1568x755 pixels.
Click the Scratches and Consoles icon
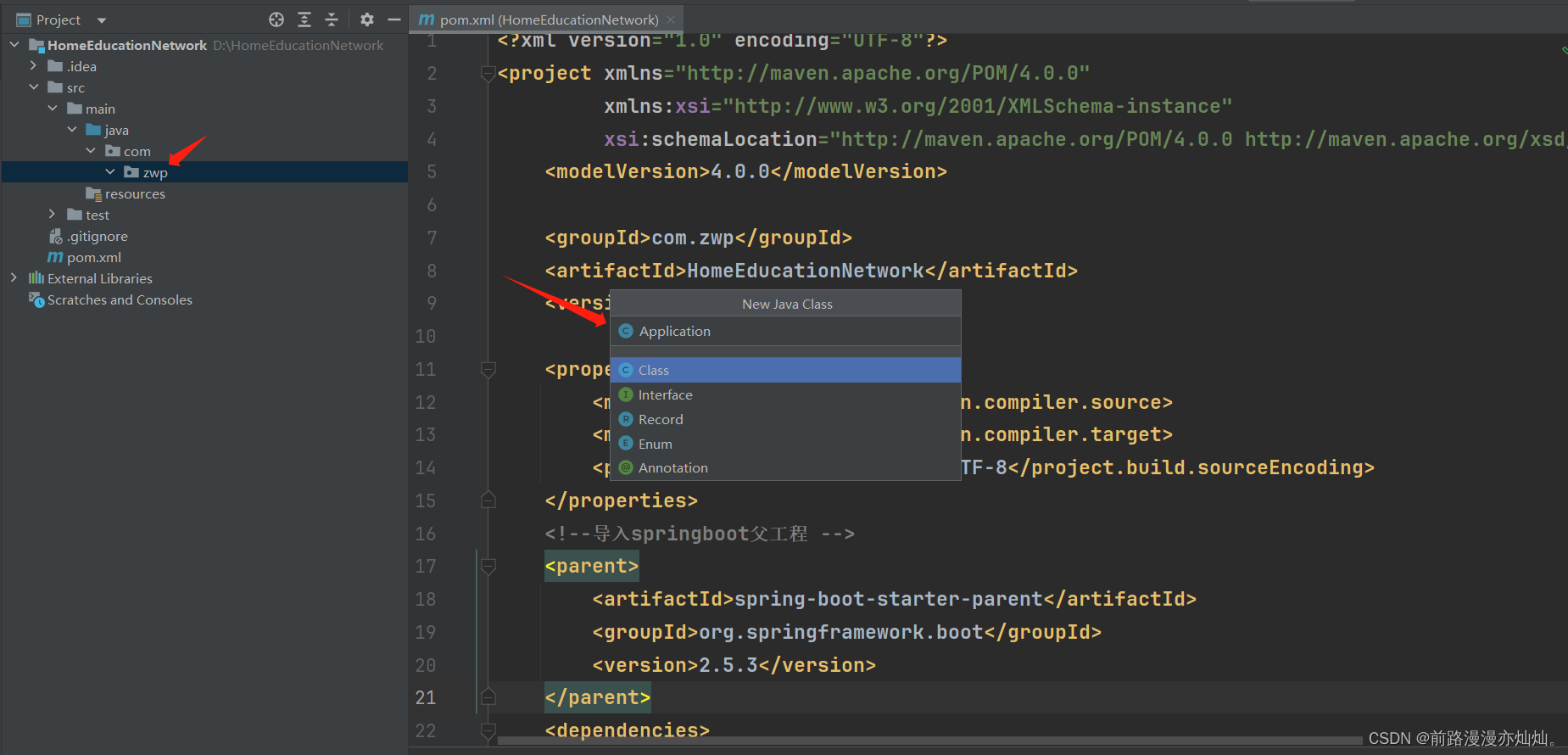point(36,299)
